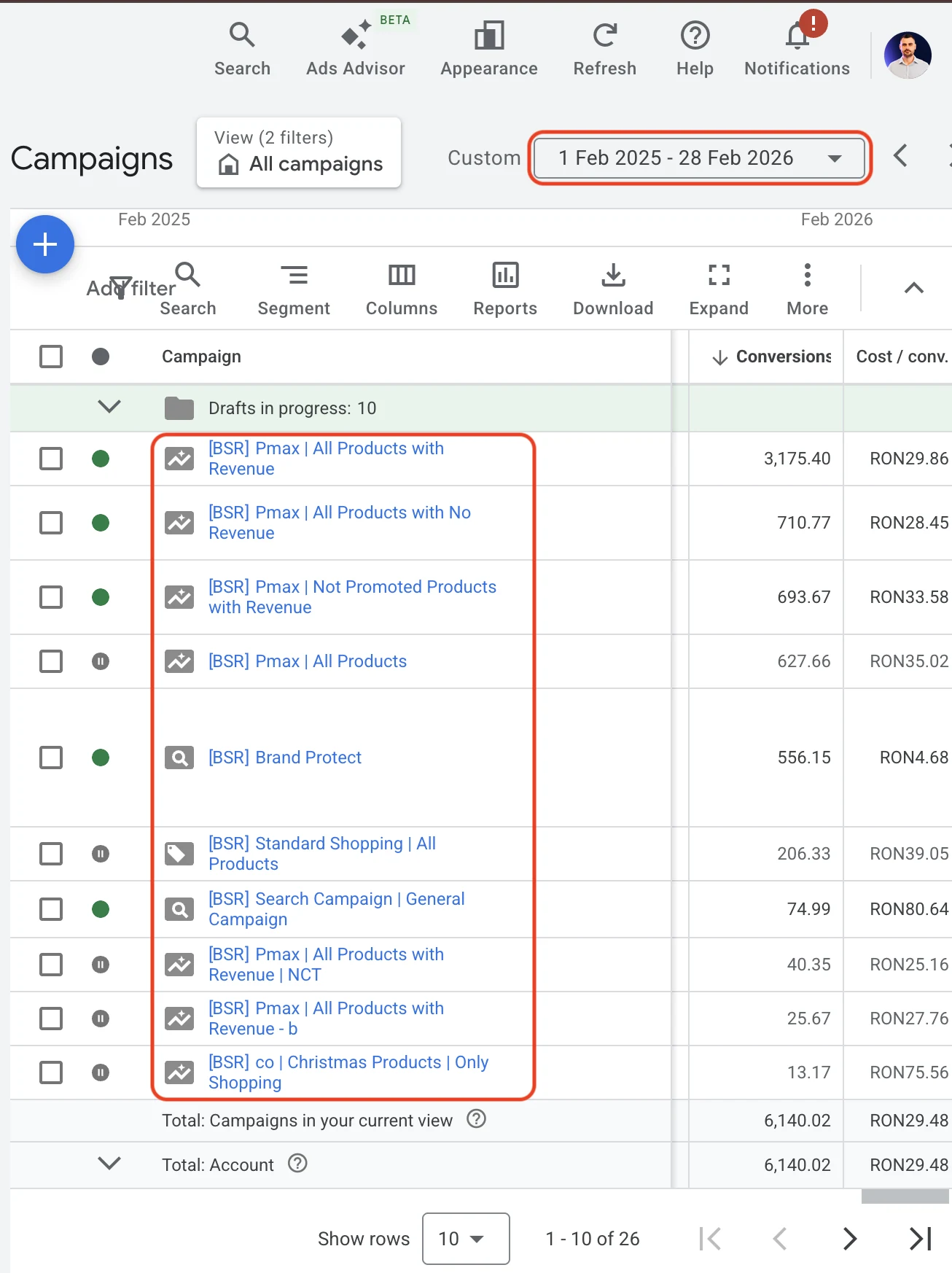The image size is (952, 1273).
Task: Open the [BSR] Pmax | All Products campaign
Action: click(308, 661)
